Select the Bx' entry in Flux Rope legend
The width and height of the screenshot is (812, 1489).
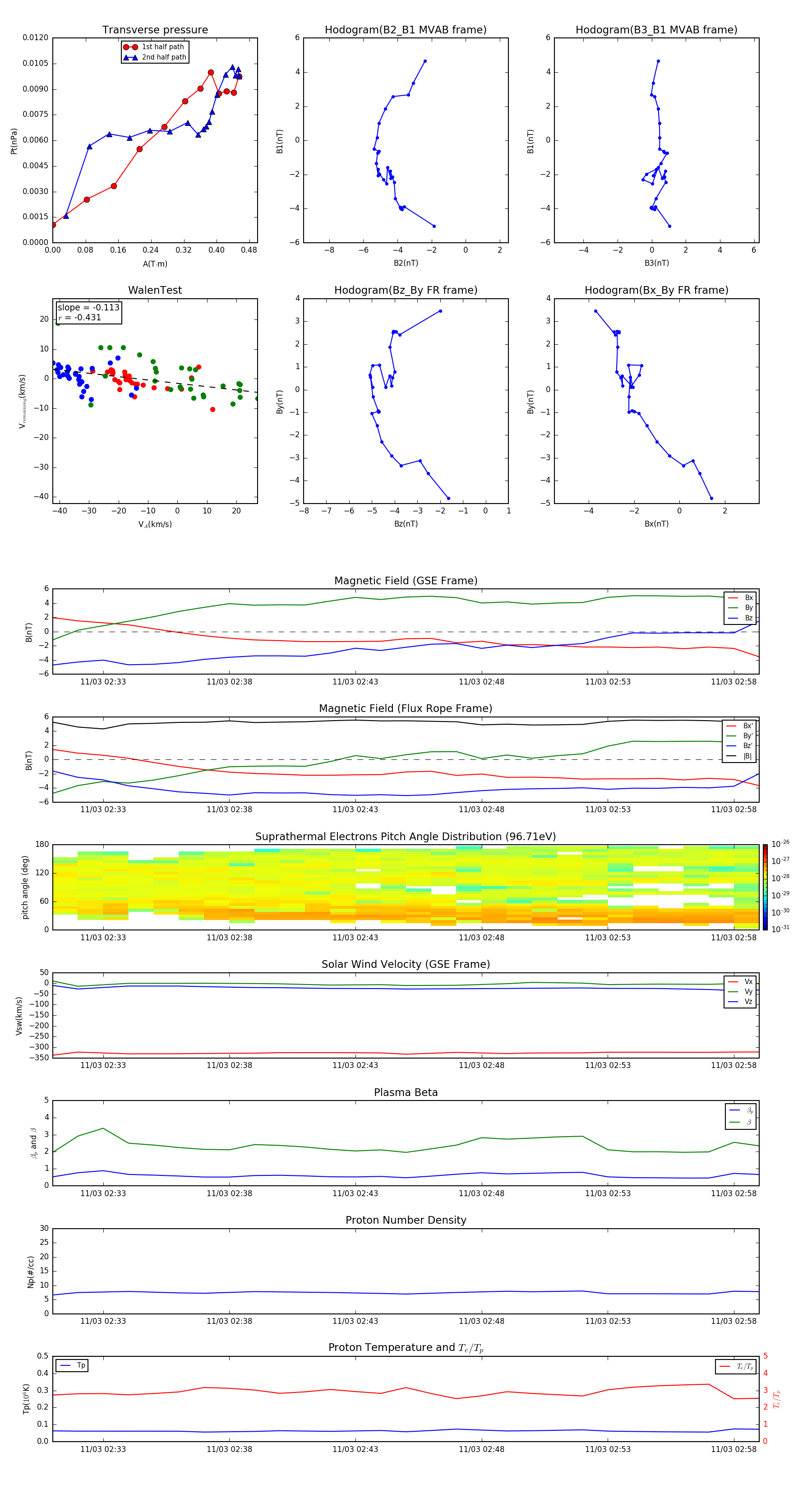740,726
